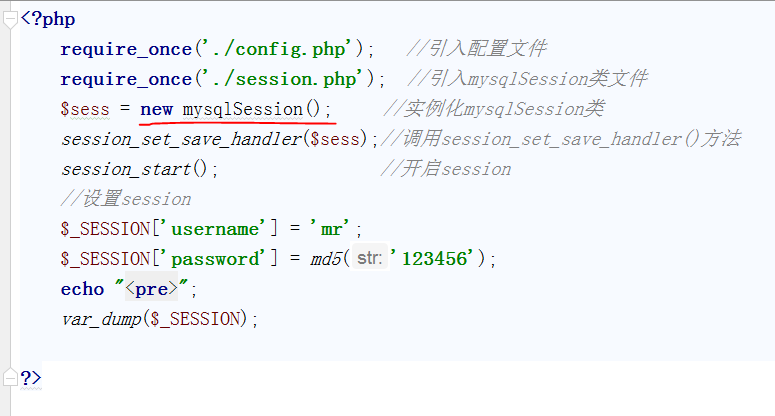
Task: Click the var_dump function call
Action: point(101,319)
